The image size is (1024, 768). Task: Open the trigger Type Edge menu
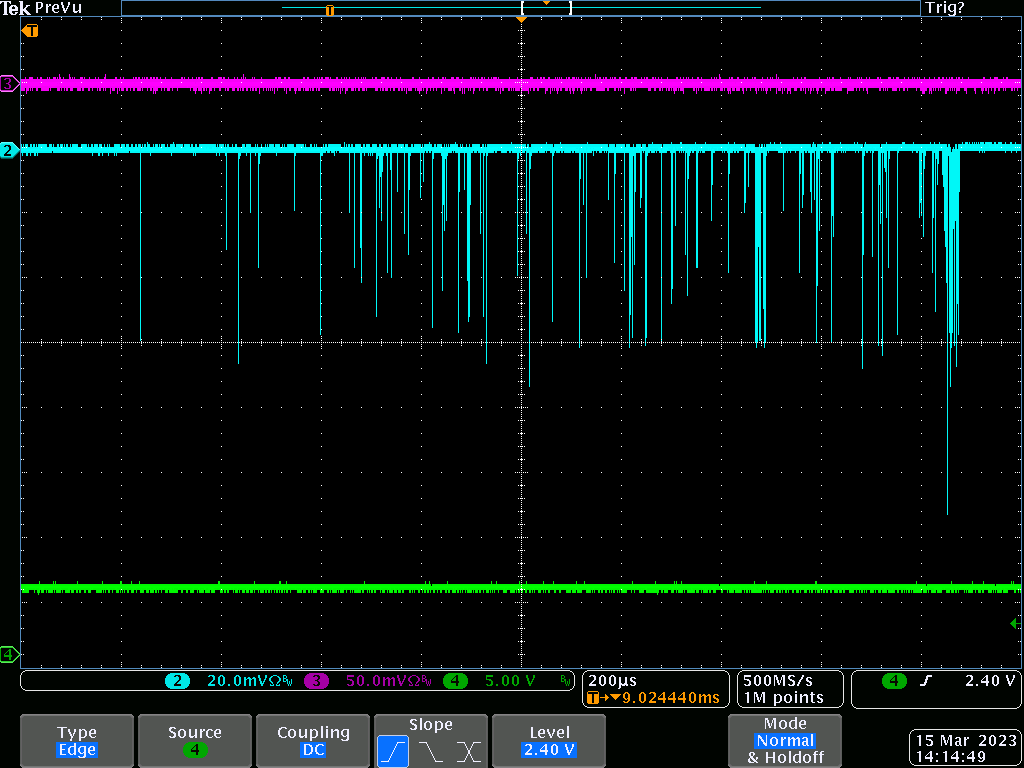pos(77,741)
